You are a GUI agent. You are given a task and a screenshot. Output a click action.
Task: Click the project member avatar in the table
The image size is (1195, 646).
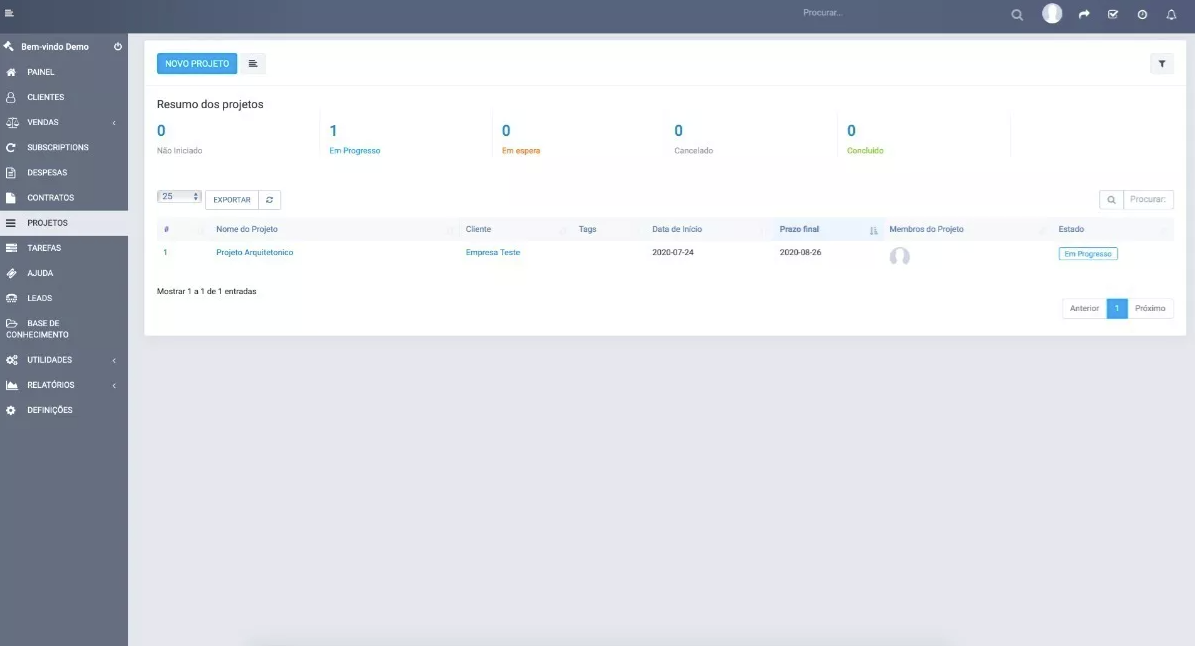click(899, 256)
